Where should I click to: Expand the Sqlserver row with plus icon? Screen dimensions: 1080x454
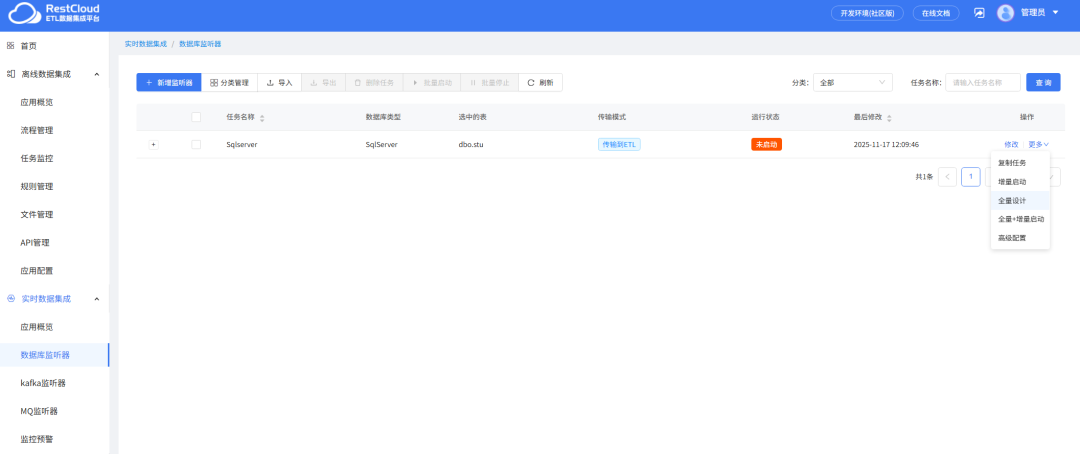pyautogui.click(x=154, y=145)
